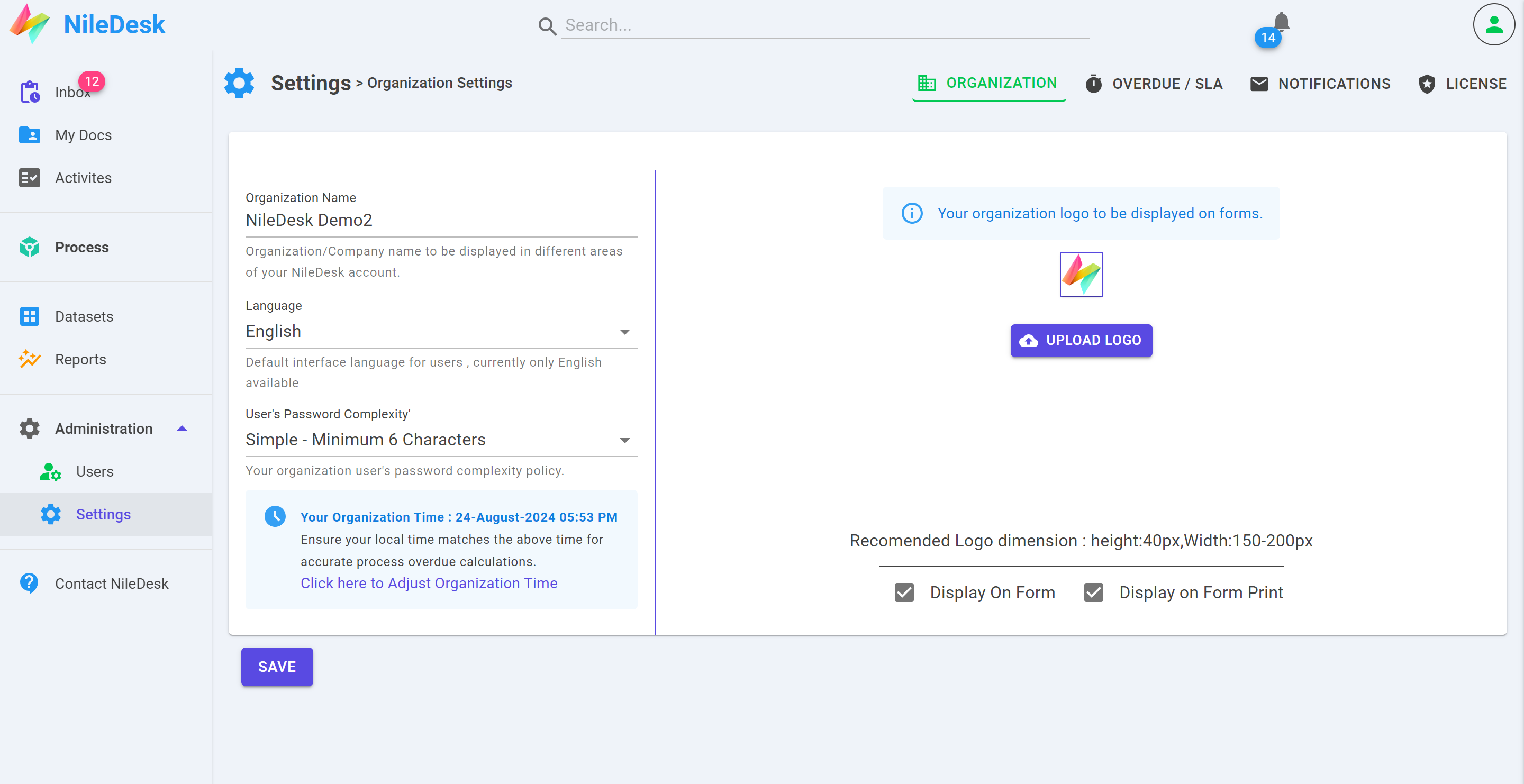1524x784 pixels.
Task: Click the Inbox clipboard icon
Action: pyautogui.click(x=30, y=92)
